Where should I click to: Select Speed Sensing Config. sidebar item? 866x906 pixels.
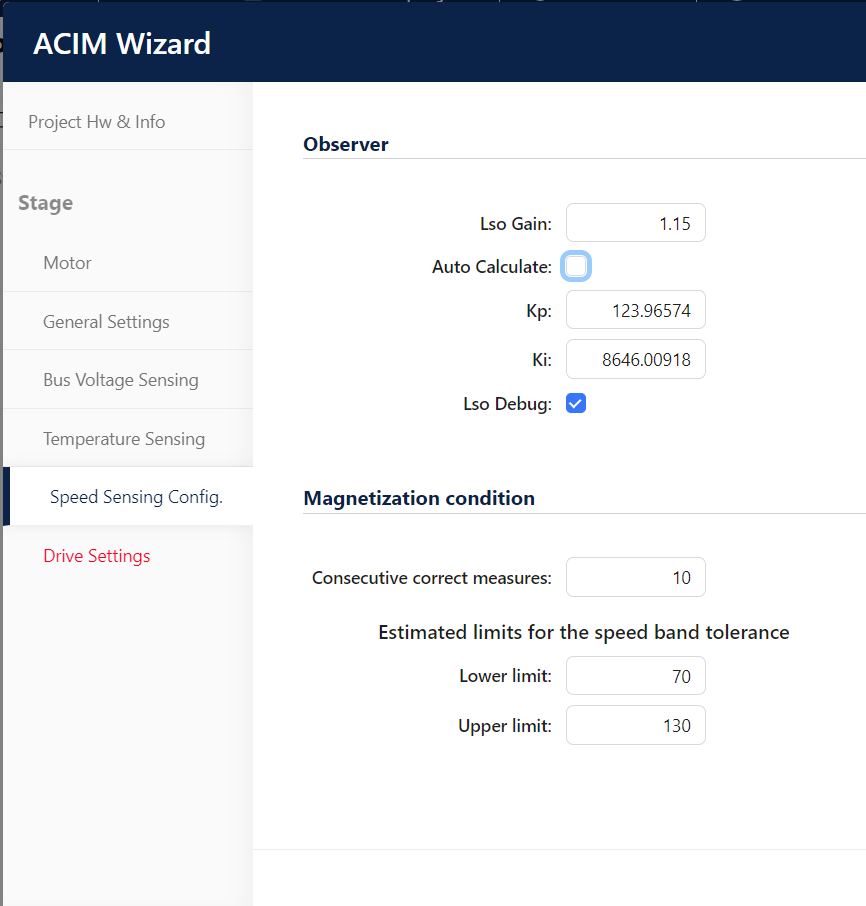click(136, 497)
